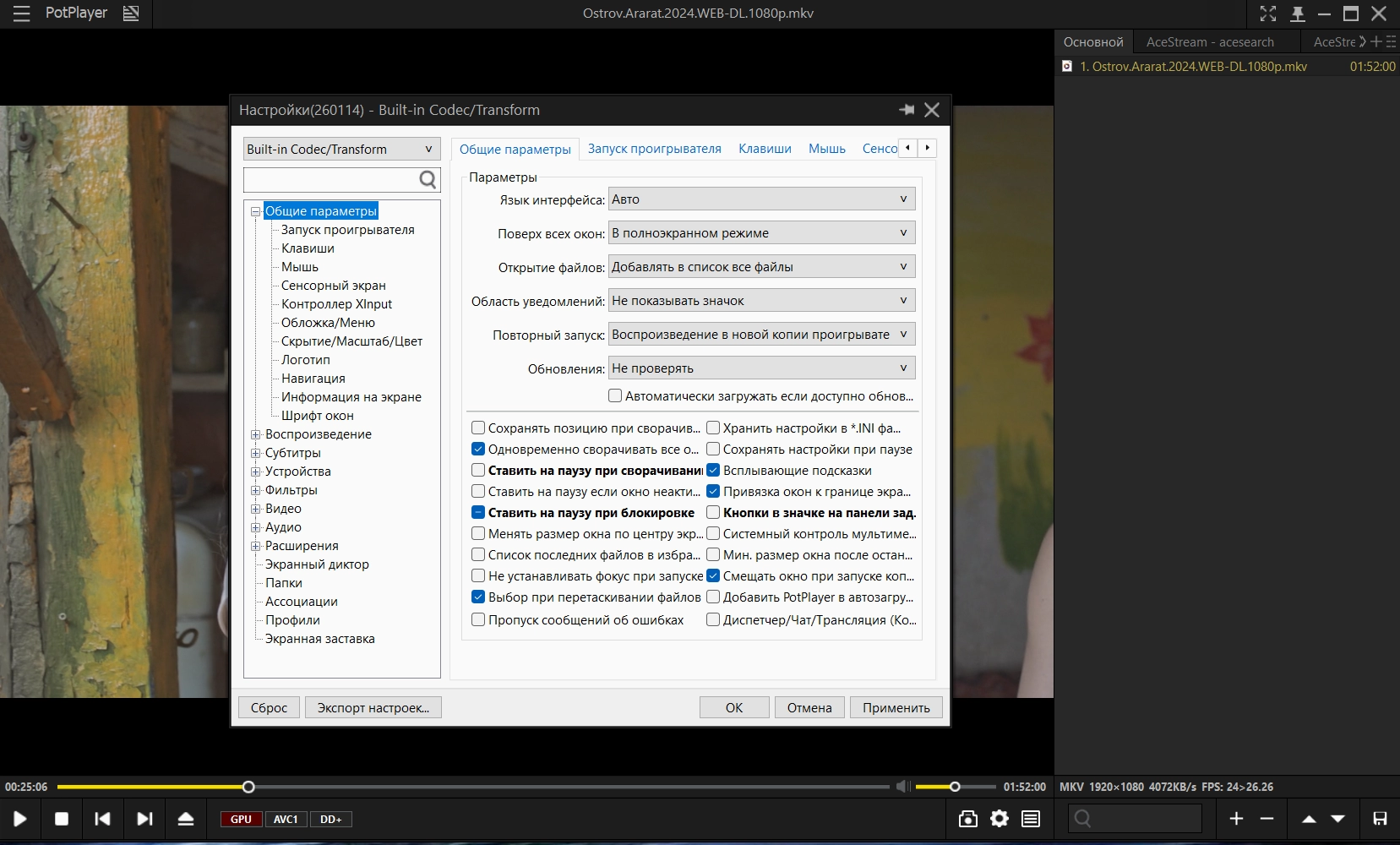Toggle the playlist panel icon
1400x845 pixels.
pos(1031,819)
